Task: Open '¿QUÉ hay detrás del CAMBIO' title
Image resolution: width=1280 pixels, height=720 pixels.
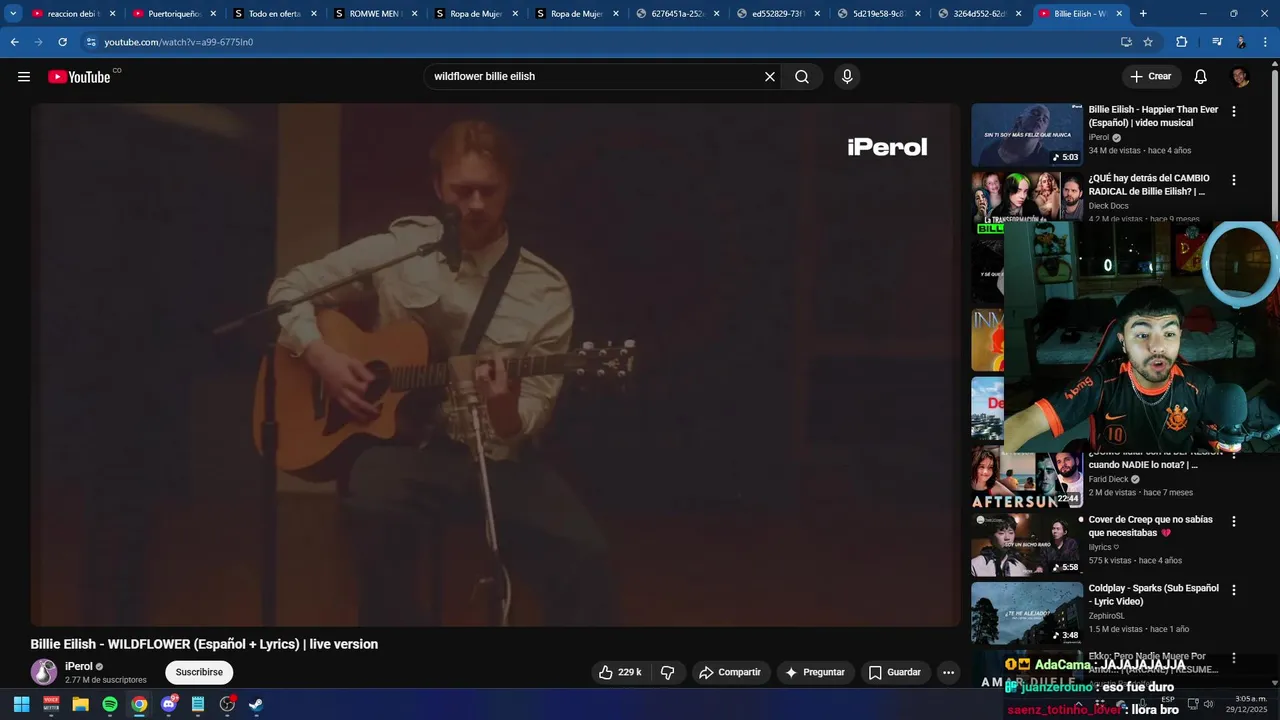Action: (1149, 184)
